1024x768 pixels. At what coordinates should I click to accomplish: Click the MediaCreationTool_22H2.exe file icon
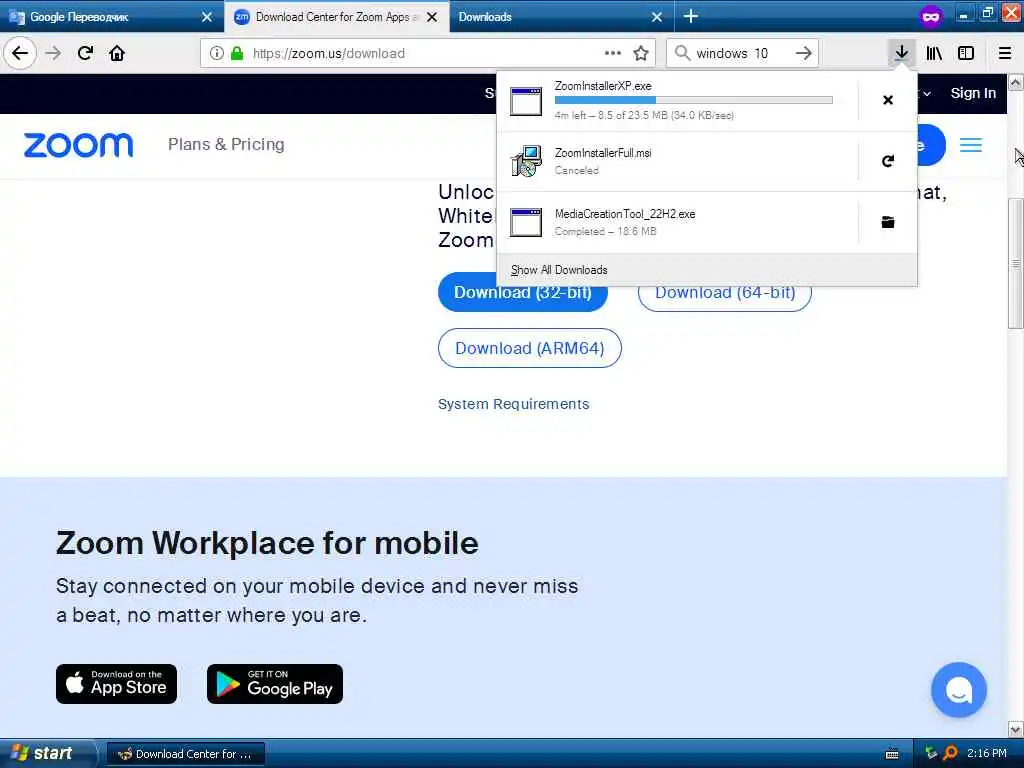pos(526,222)
